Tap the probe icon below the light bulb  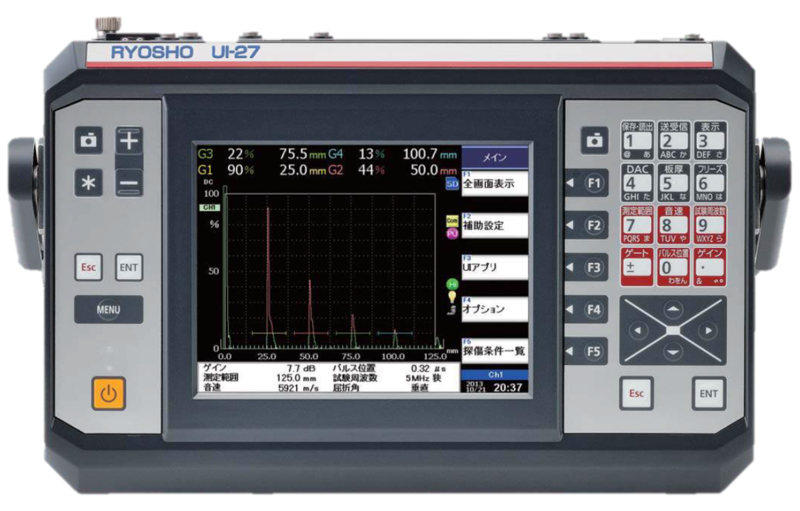[452, 309]
